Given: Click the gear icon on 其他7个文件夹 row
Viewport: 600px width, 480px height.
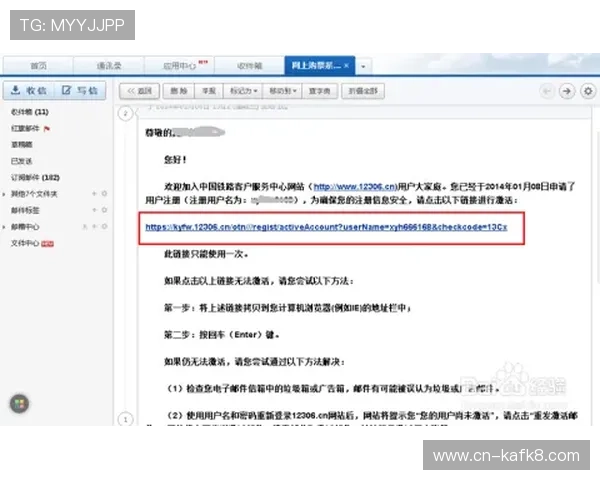Looking at the screenshot, I should tap(104, 194).
